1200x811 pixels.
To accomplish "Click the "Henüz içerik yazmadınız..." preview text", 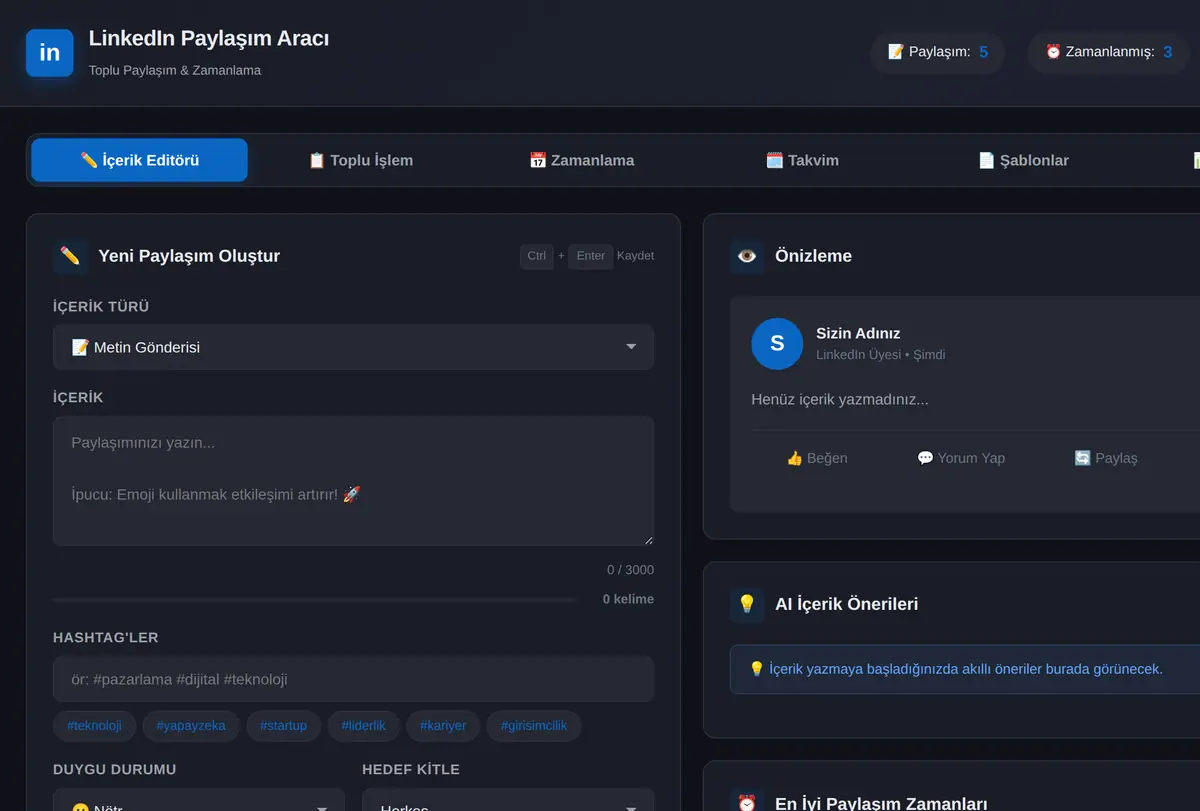I will coord(840,400).
